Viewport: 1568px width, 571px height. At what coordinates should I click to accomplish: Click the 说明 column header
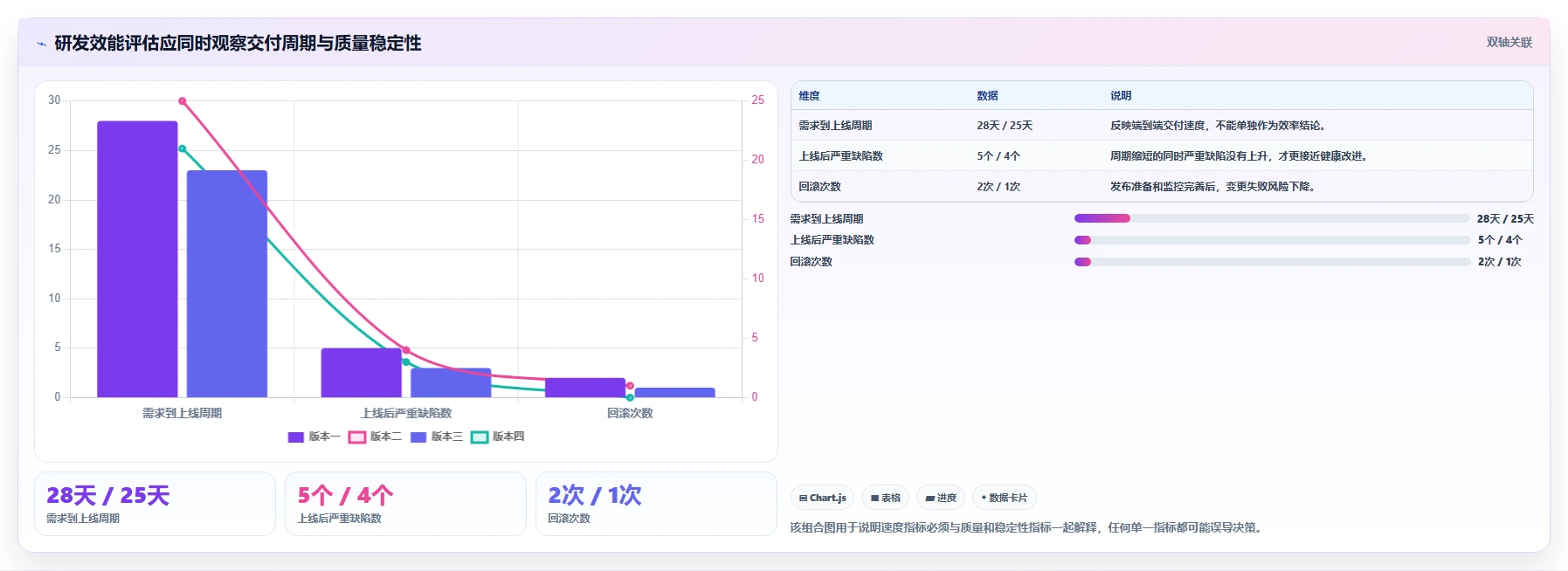coord(1121,96)
